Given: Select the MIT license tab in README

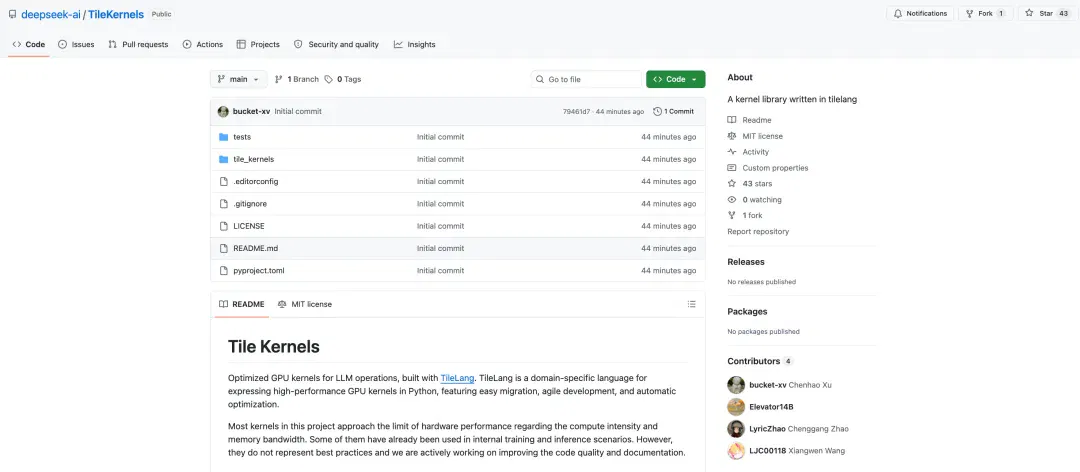Looking at the screenshot, I should click(304, 304).
